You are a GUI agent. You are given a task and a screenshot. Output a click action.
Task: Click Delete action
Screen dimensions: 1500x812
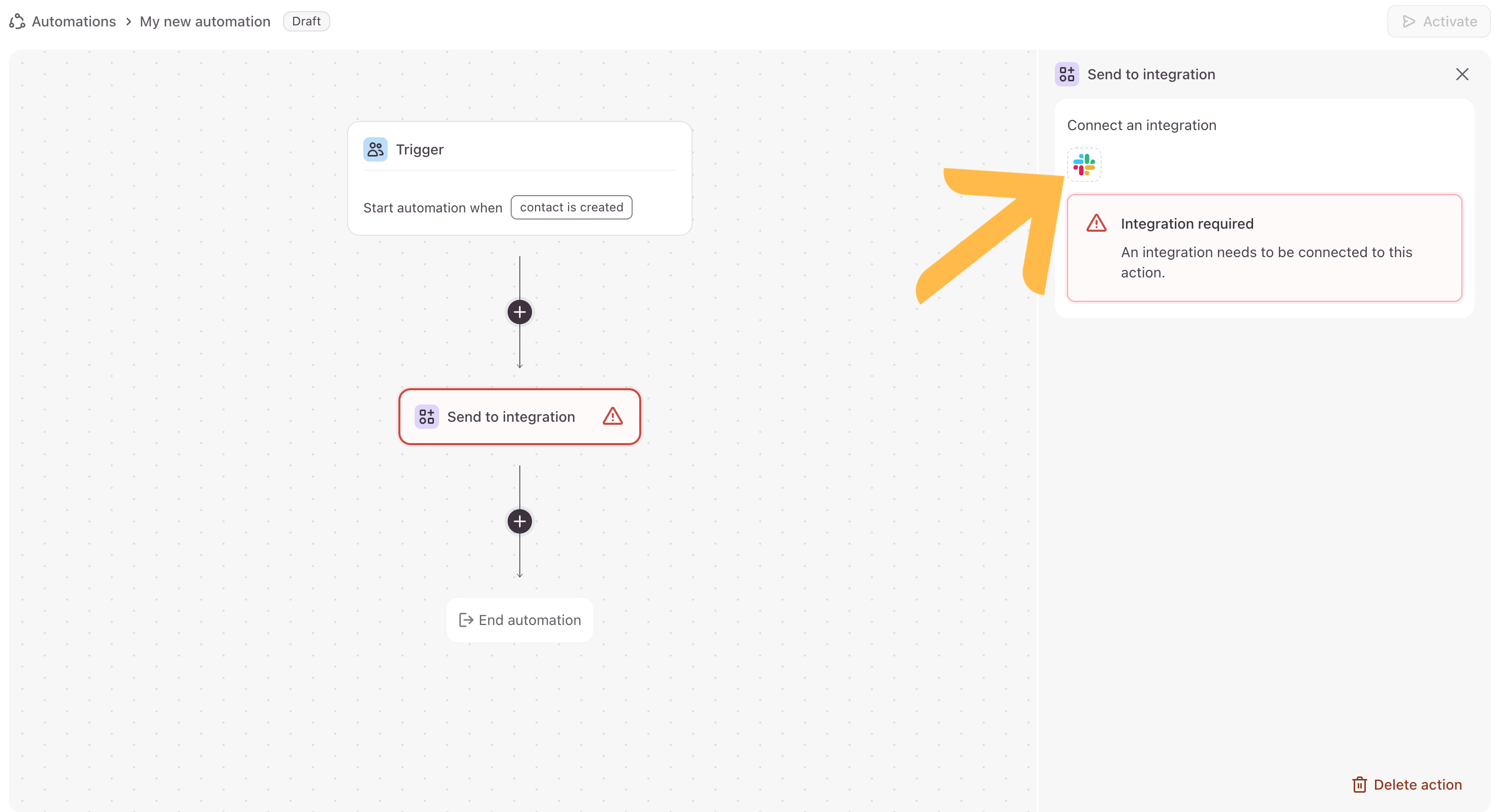click(1407, 785)
